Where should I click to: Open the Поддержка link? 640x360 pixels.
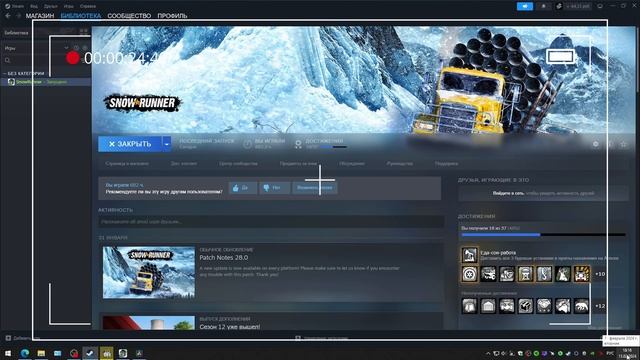446,164
